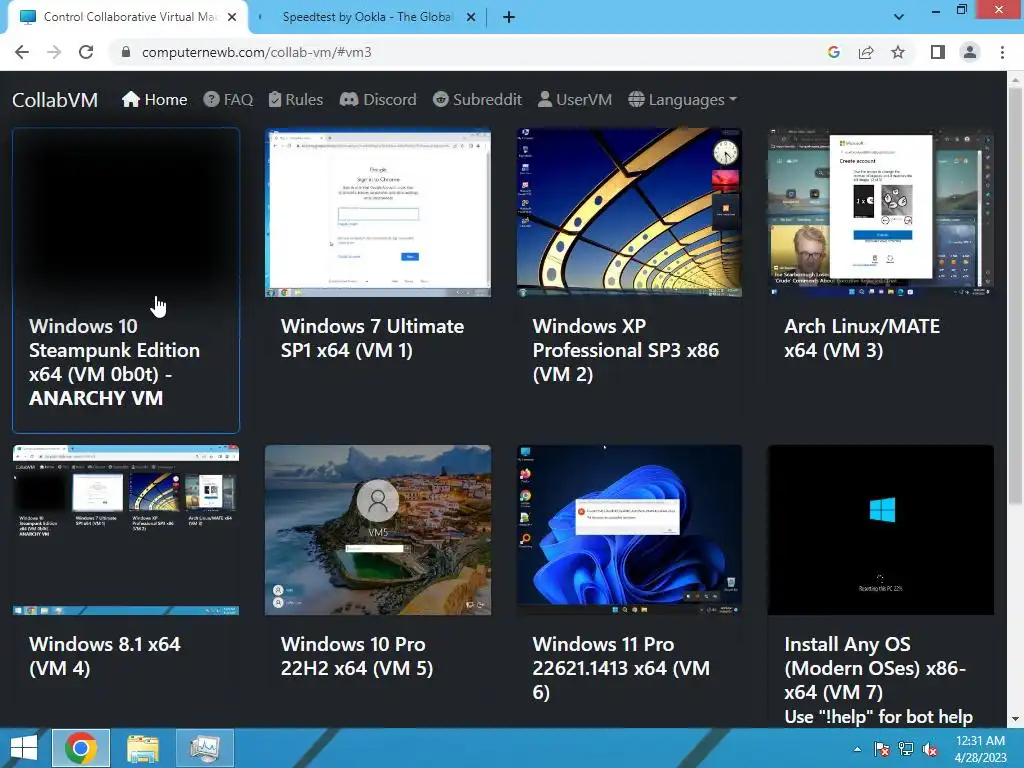
Task: Open Arch Linux/MATE VM 3 thumbnail
Action: coord(881,213)
